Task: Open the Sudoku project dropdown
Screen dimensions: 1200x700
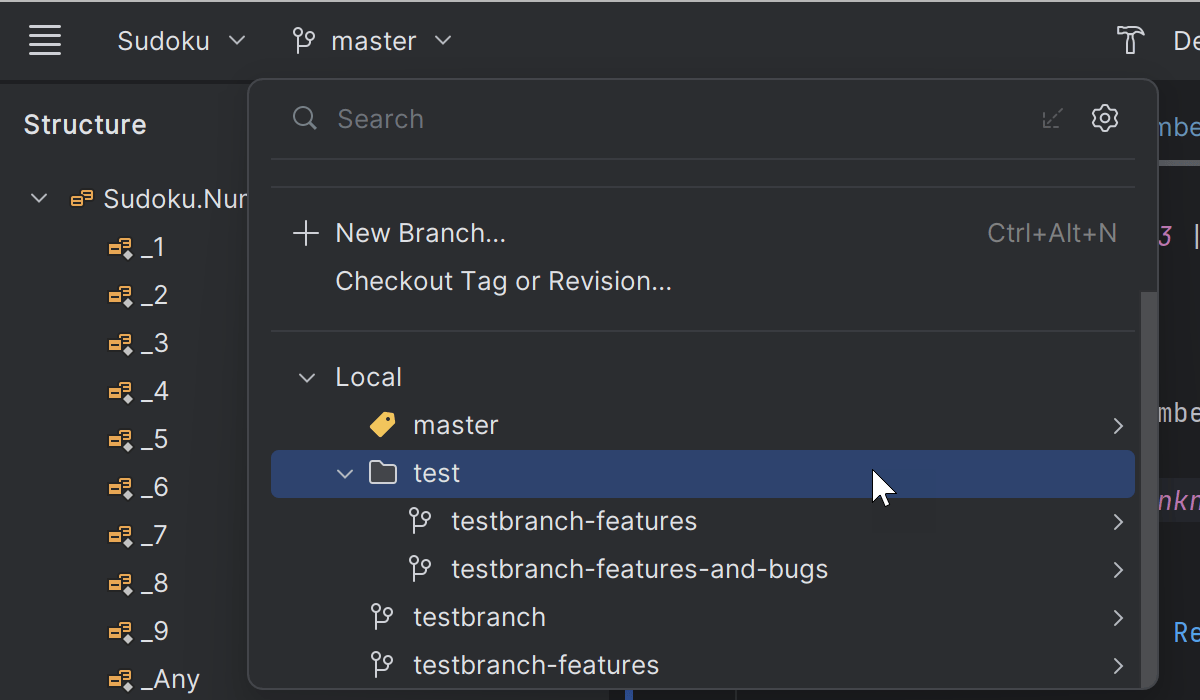Action: [181, 41]
